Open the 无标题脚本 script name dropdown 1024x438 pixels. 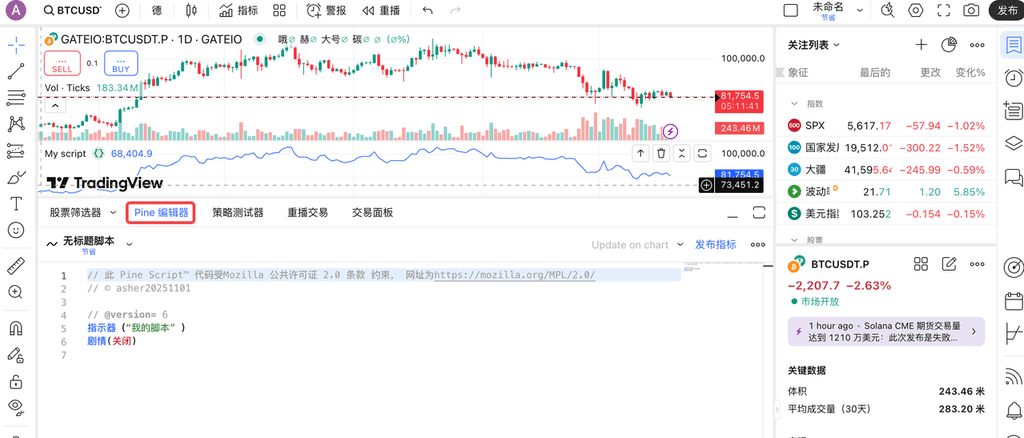tap(129, 243)
